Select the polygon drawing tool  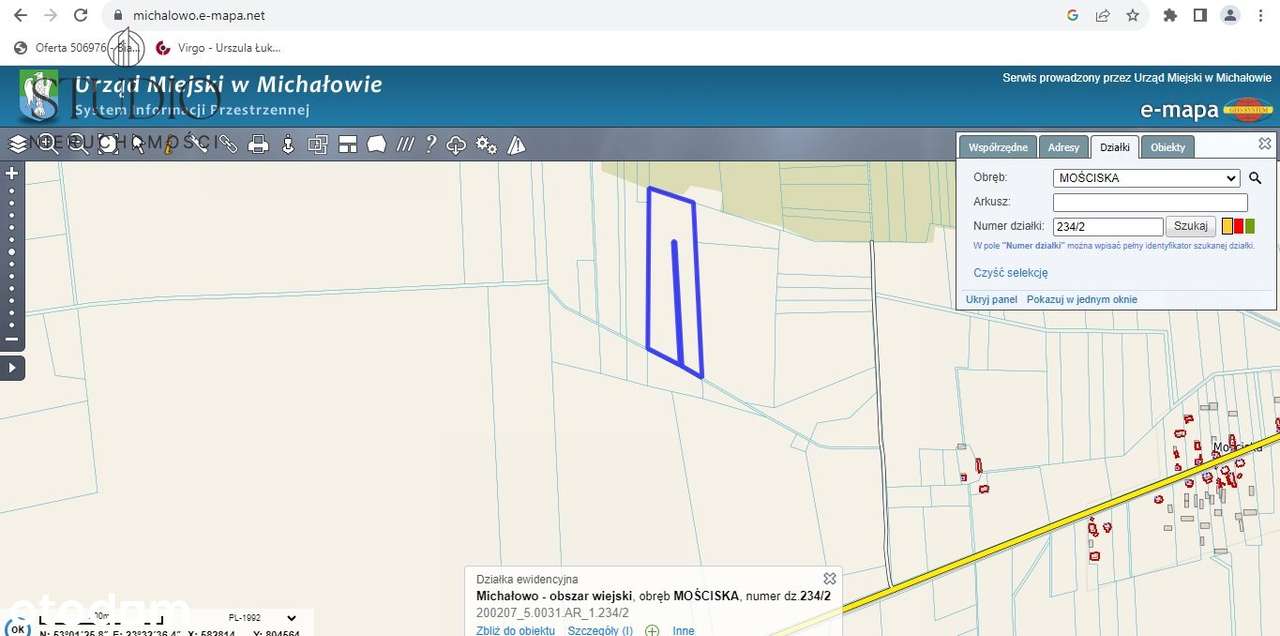pos(377,145)
